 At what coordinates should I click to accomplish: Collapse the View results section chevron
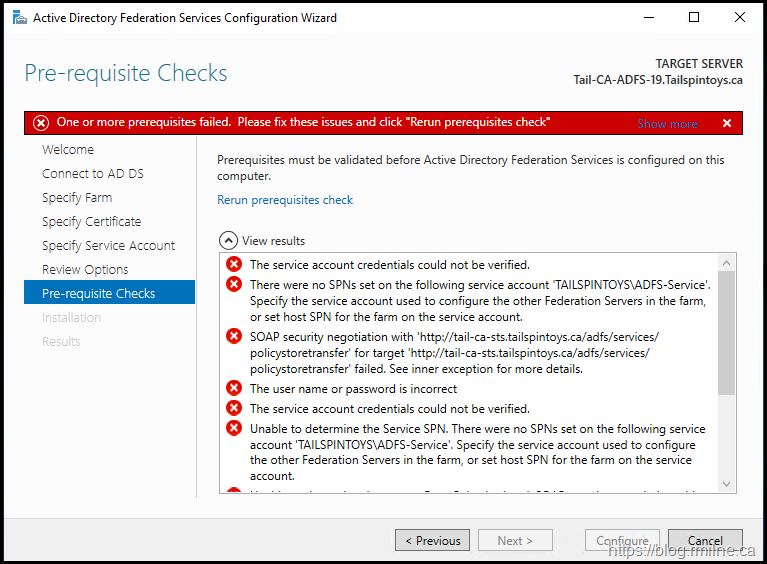(228, 240)
